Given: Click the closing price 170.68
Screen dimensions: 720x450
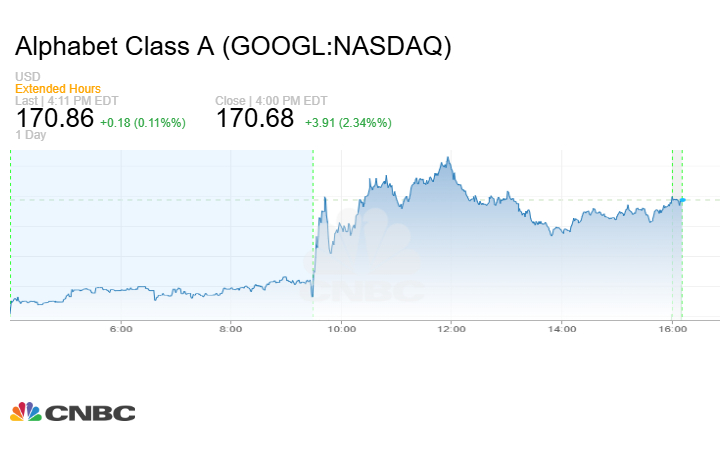Looking at the screenshot, I should point(255,118).
